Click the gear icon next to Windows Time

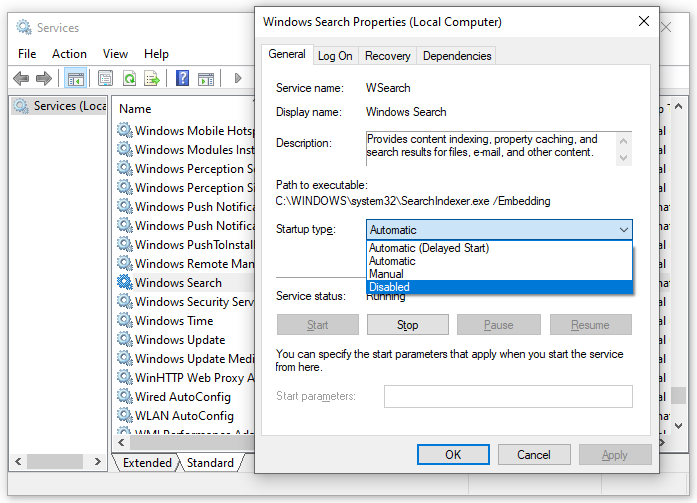(x=125, y=320)
